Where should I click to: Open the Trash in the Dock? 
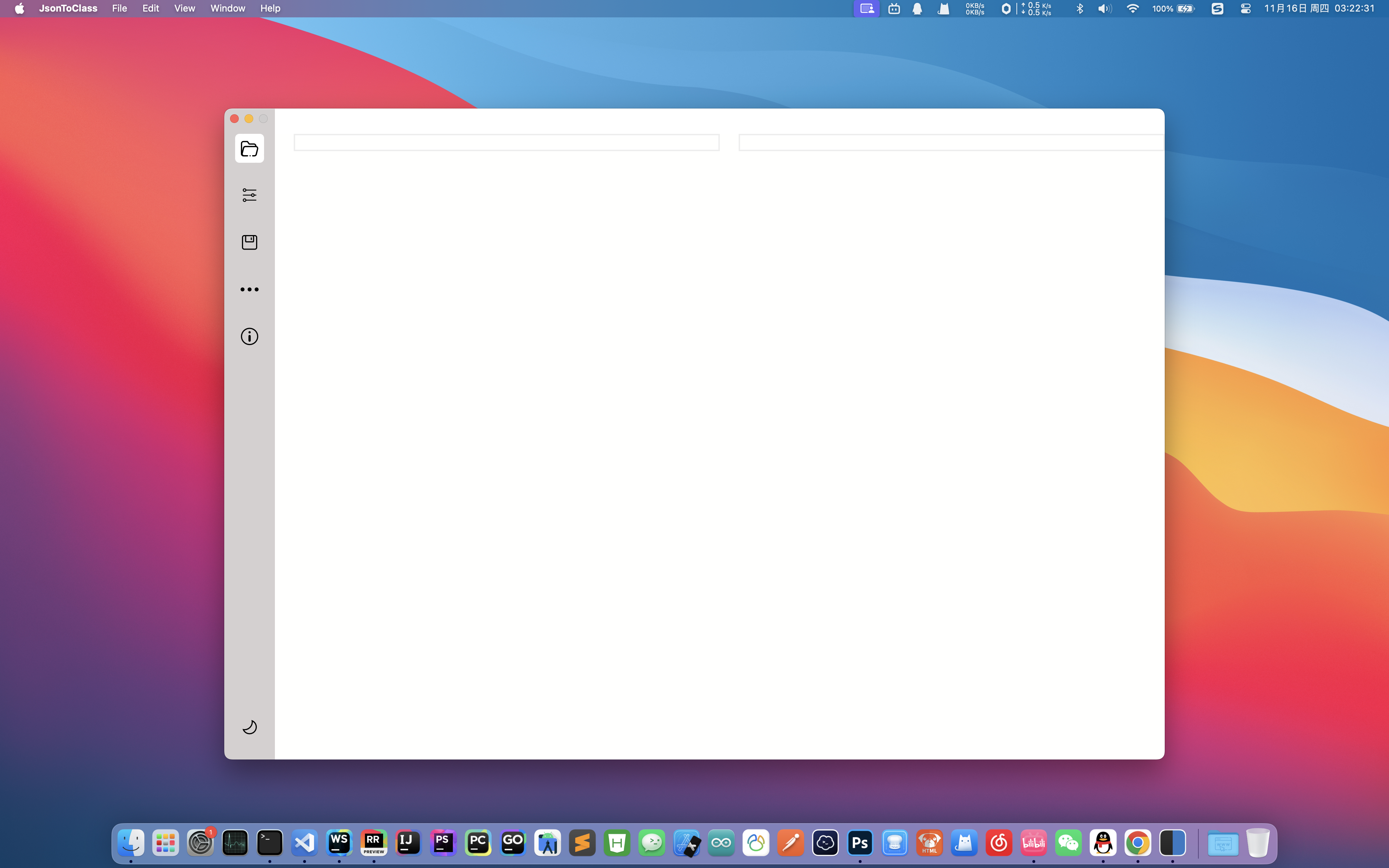click(x=1258, y=843)
